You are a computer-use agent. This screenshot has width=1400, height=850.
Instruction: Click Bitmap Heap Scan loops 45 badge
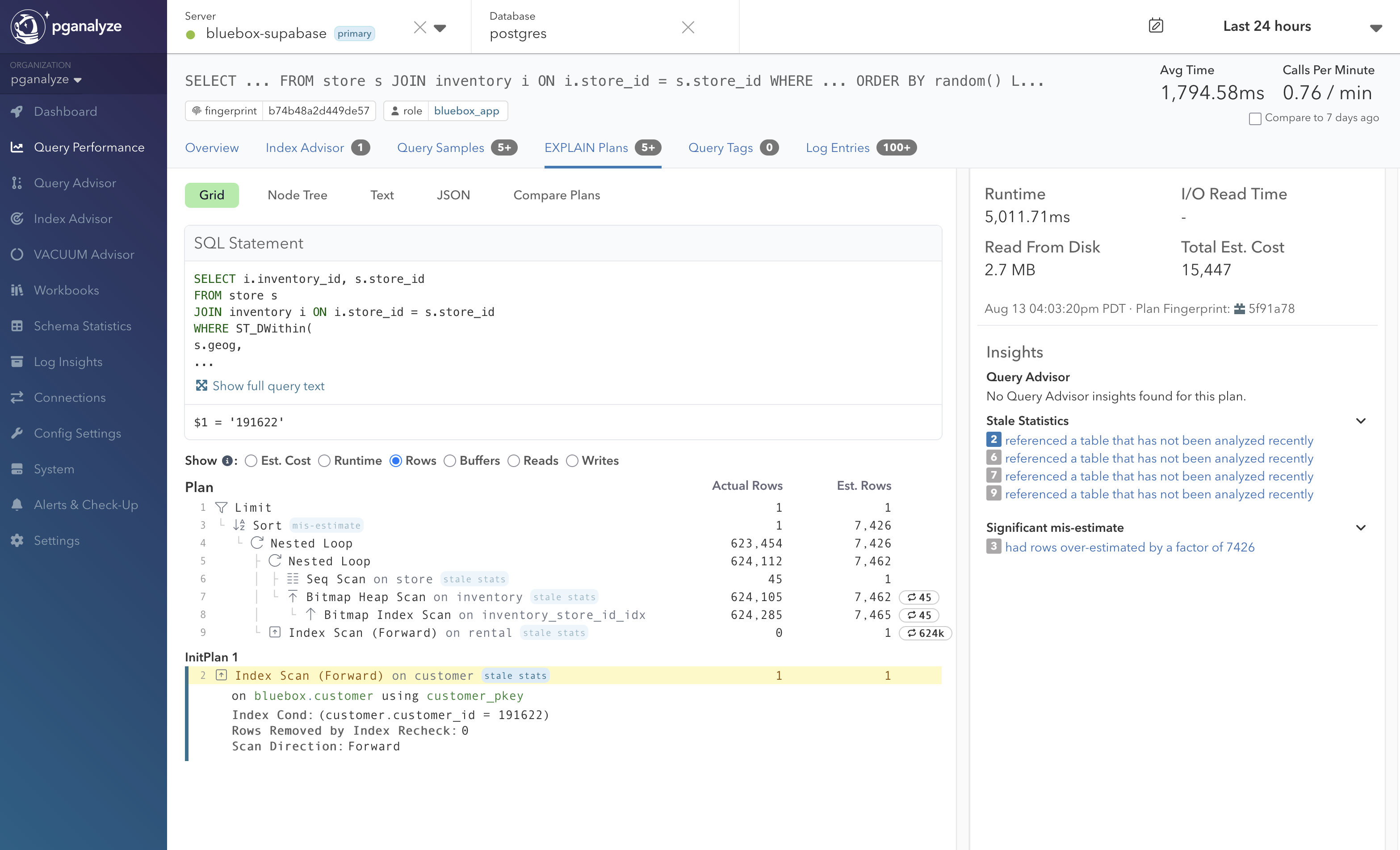point(919,597)
